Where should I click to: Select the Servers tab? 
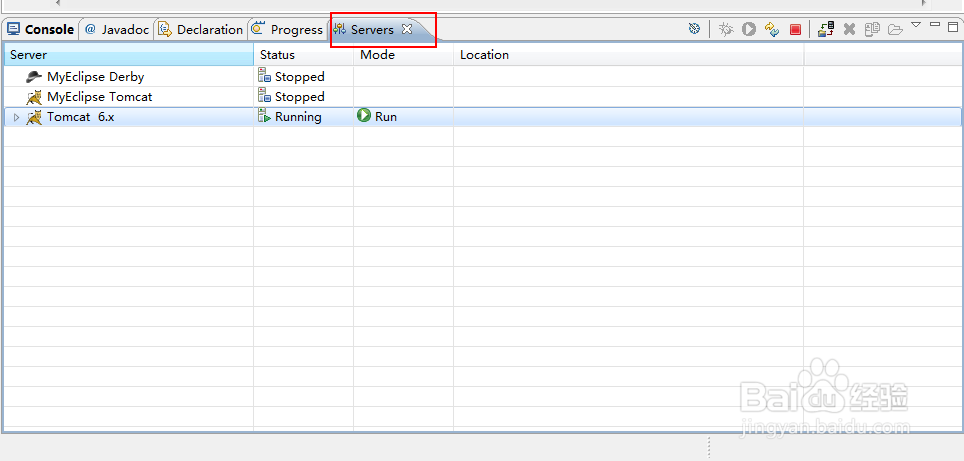click(372, 30)
